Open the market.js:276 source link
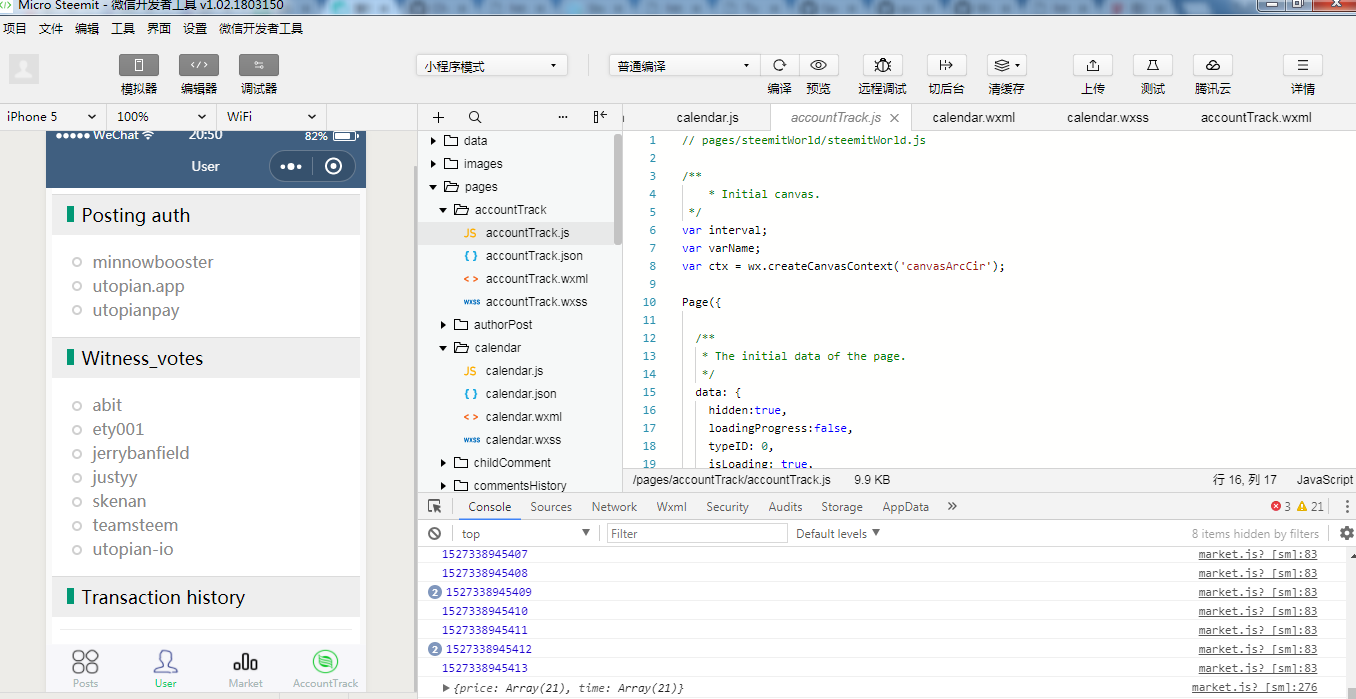Screen dimensions: 1356x699 tap(1255, 688)
